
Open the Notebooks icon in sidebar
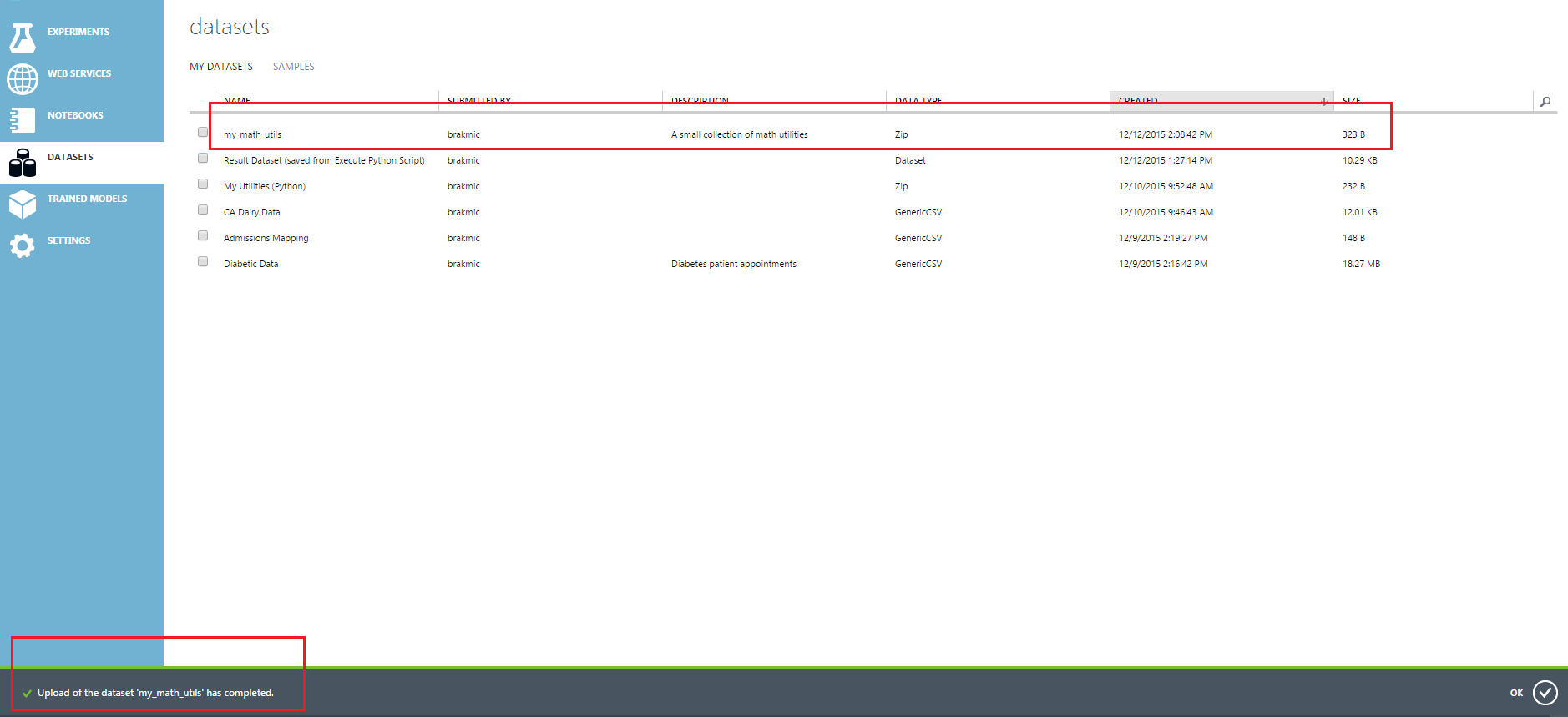click(23, 120)
